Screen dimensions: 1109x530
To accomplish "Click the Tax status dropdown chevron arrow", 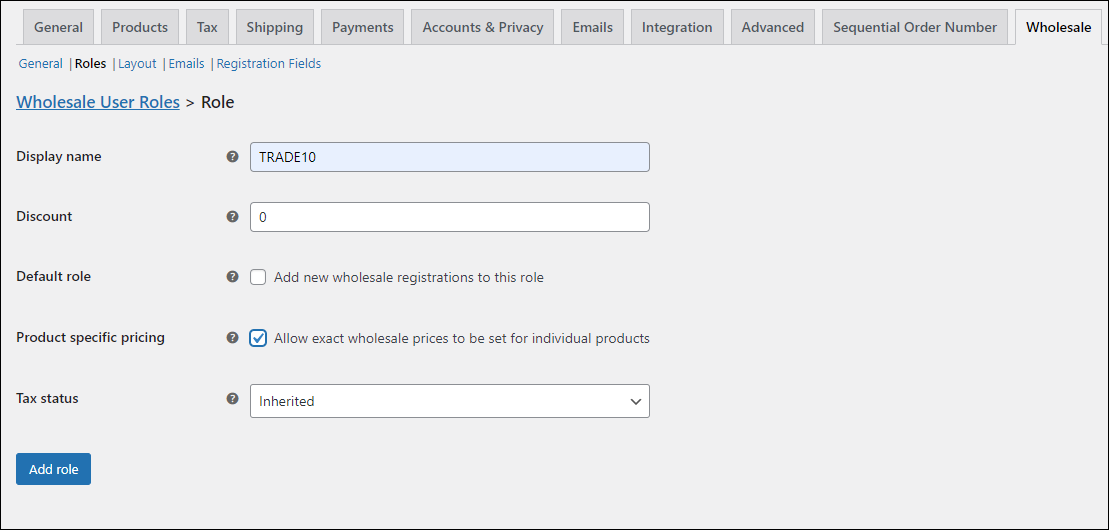I will [x=635, y=401].
